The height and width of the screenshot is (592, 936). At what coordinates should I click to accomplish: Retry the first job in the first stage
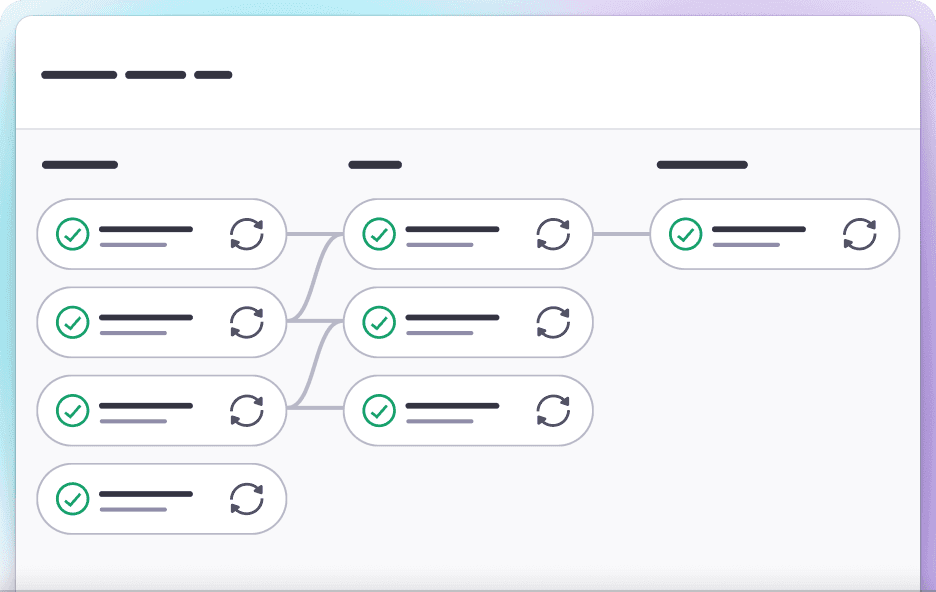(247, 234)
